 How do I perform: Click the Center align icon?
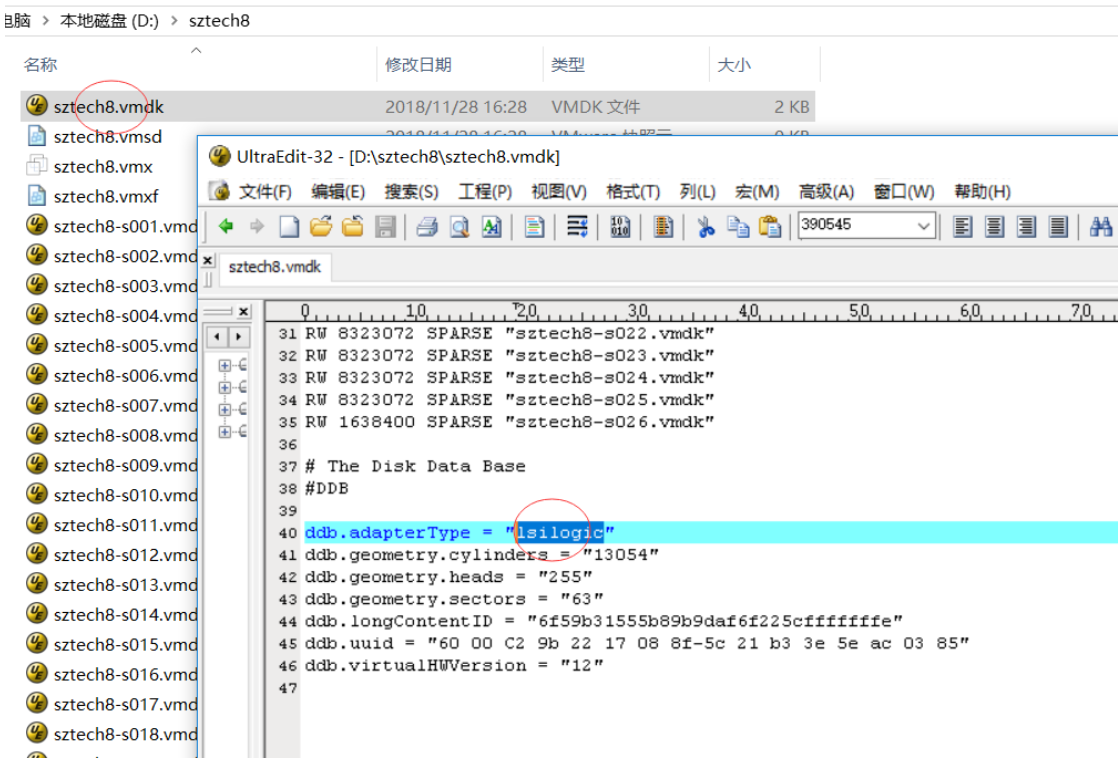994,227
